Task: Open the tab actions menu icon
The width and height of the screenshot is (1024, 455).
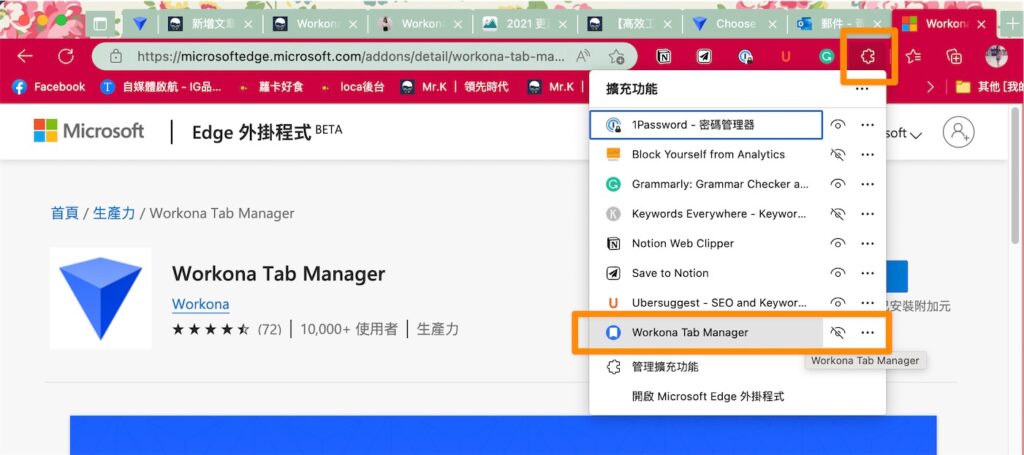Action: [100, 24]
